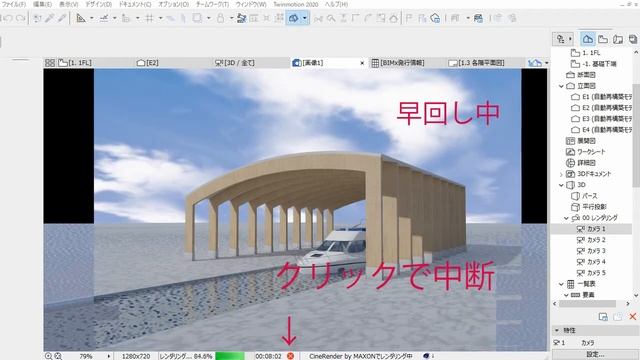Collapse the 00 レンダリング camera path node

pos(567,218)
